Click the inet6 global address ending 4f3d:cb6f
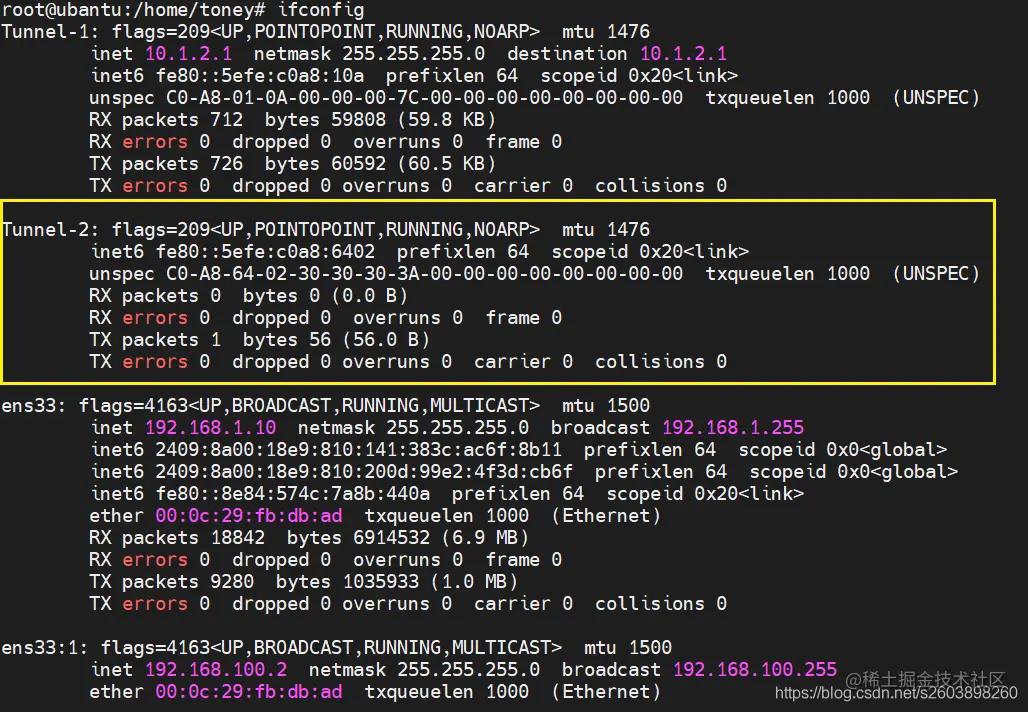This screenshot has height=712, width=1028. (x=364, y=472)
